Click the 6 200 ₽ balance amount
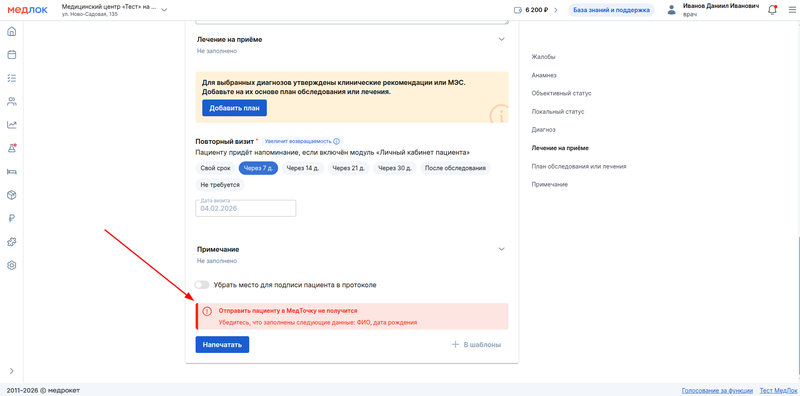The image size is (800, 396). click(x=537, y=10)
